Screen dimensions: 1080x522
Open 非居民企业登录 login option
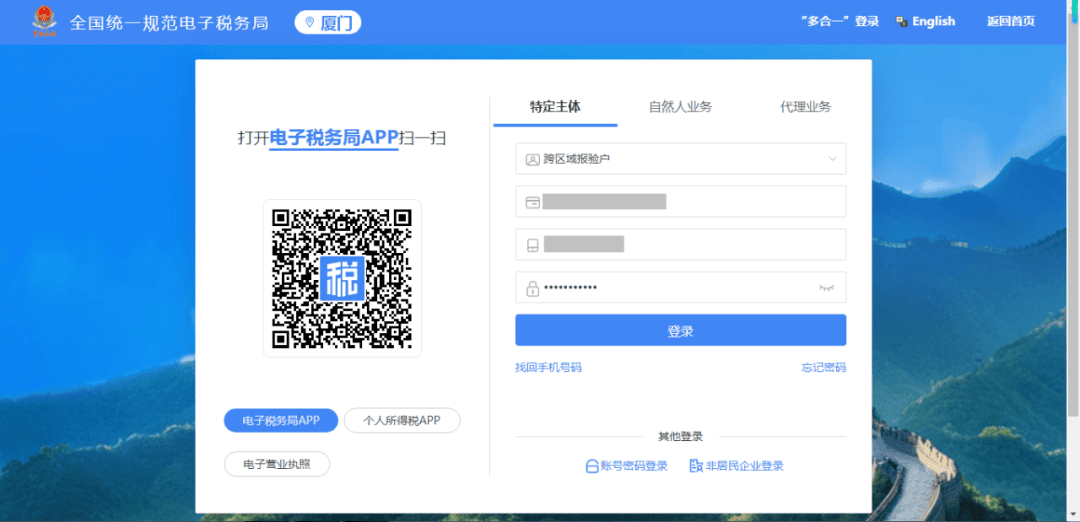click(x=737, y=466)
